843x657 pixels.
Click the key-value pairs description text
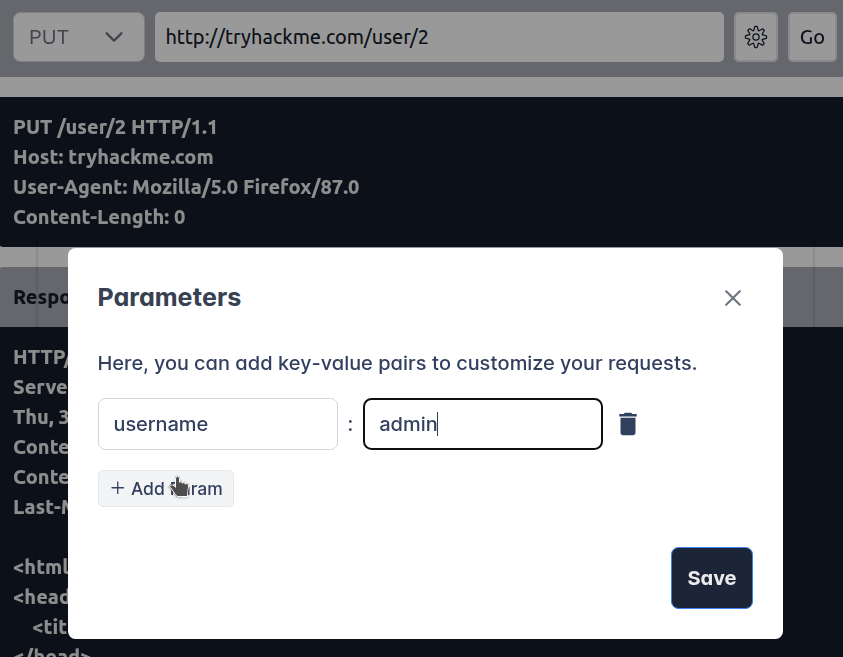[x=397, y=362]
